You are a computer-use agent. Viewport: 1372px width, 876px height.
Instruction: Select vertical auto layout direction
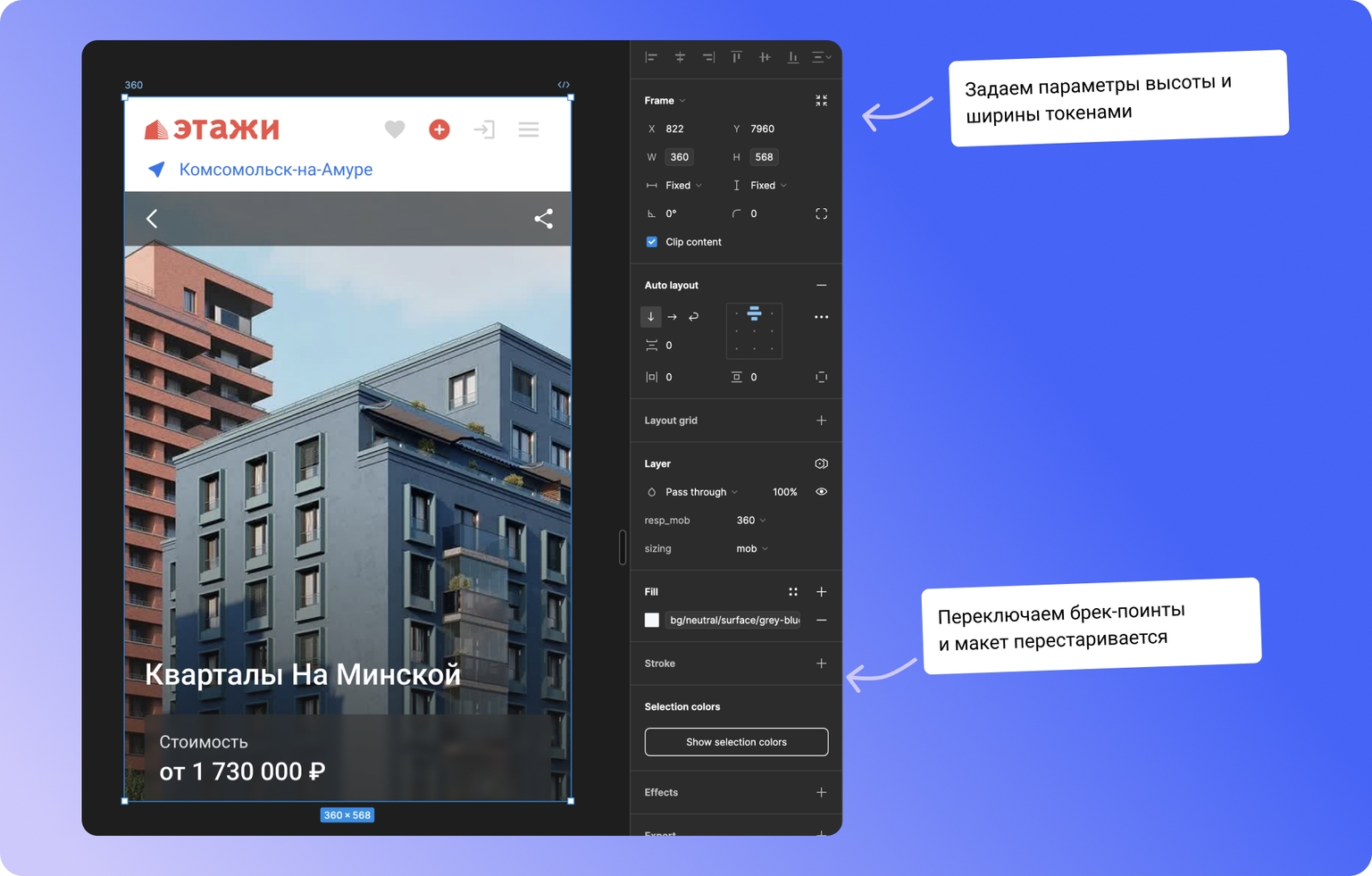651,316
